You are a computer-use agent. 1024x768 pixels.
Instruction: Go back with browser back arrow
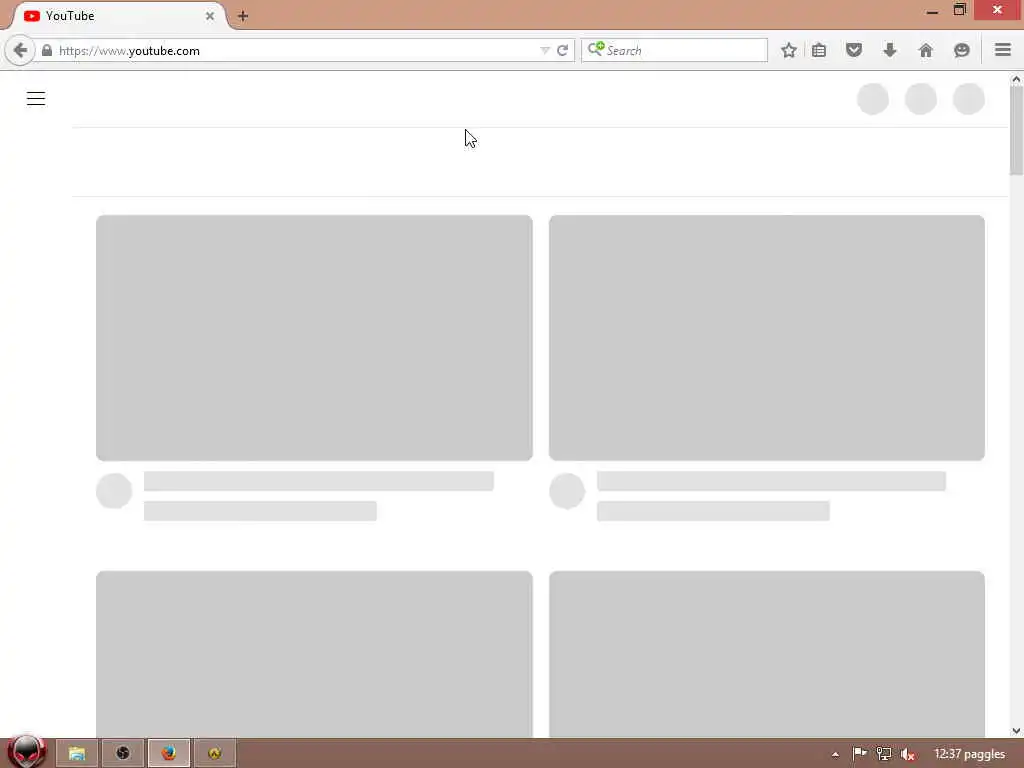tap(20, 50)
